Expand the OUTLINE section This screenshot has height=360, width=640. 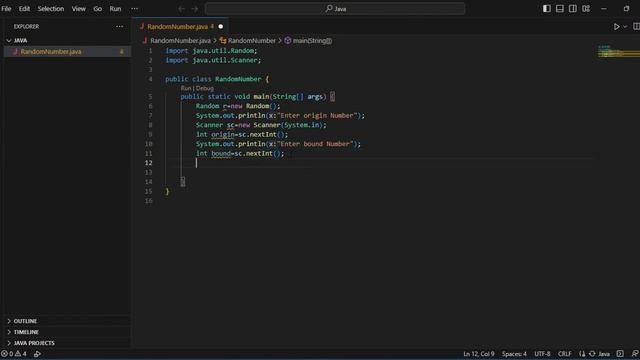click(x=67, y=321)
